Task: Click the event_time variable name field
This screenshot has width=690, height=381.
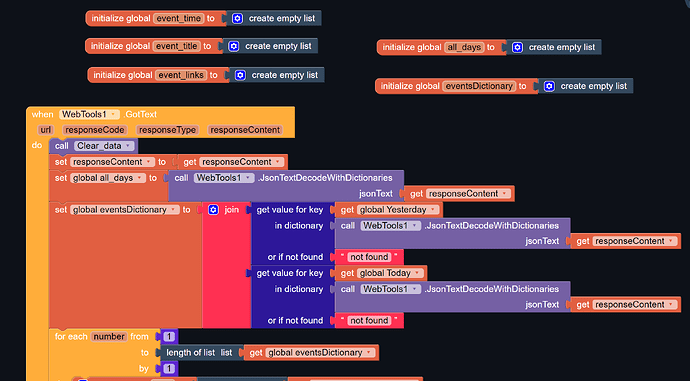Action: [x=179, y=18]
